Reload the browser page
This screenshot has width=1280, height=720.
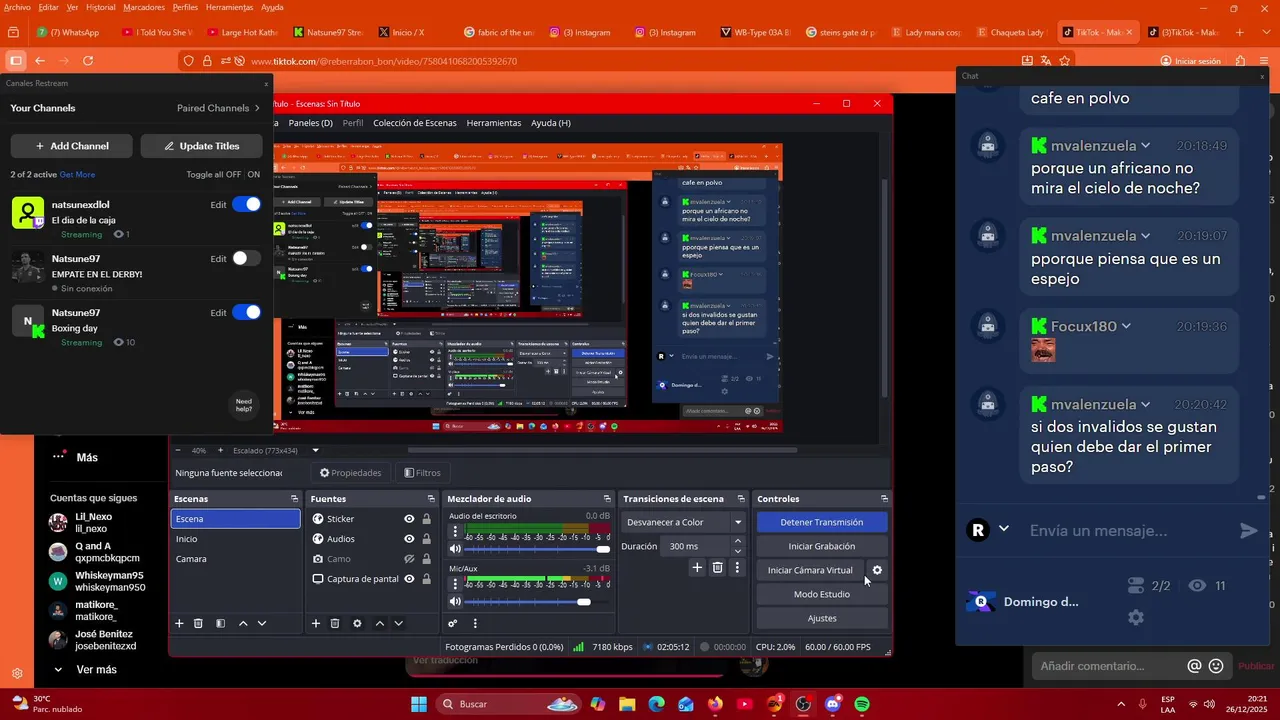point(88,61)
